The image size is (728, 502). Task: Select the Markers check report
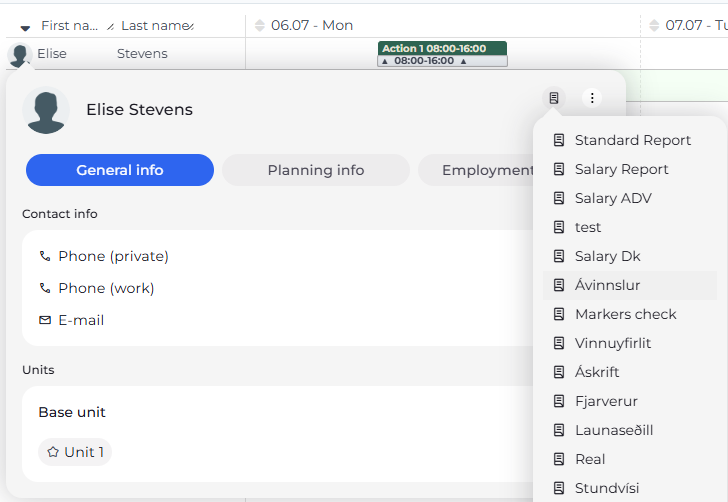[630, 314]
